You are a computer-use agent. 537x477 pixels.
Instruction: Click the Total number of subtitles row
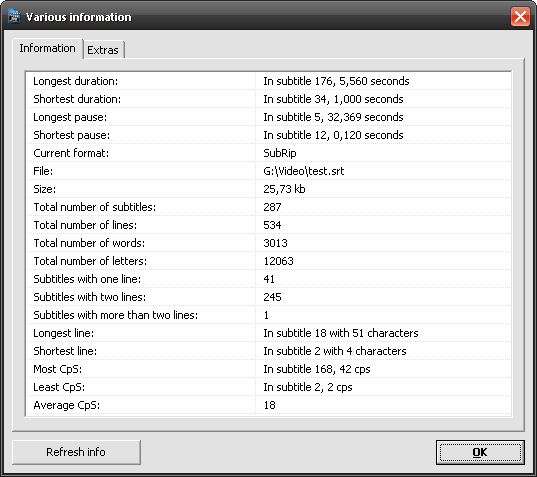[268, 207]
